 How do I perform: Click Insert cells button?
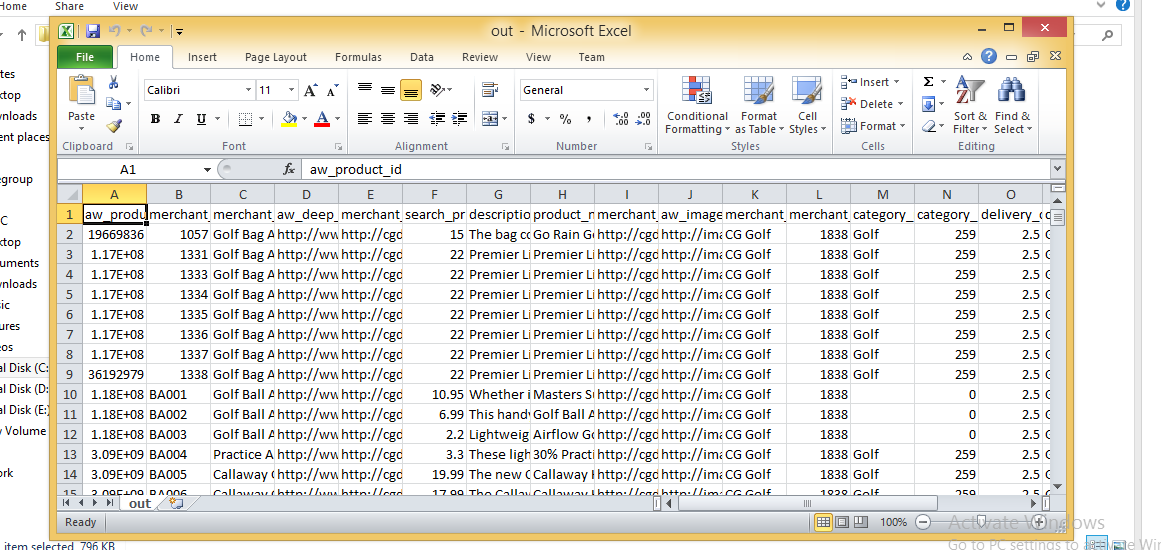click(x=871, y=82)
